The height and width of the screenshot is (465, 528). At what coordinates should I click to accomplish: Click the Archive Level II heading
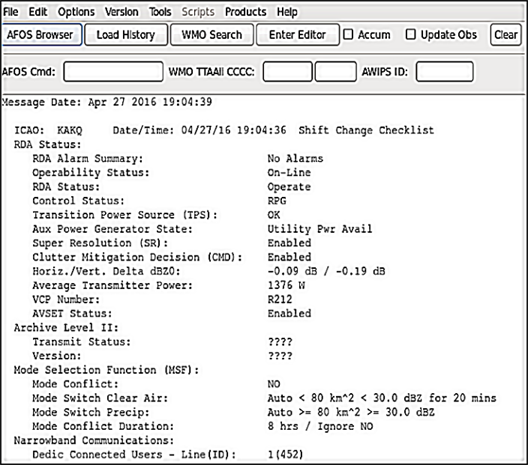tap(66, 328)
